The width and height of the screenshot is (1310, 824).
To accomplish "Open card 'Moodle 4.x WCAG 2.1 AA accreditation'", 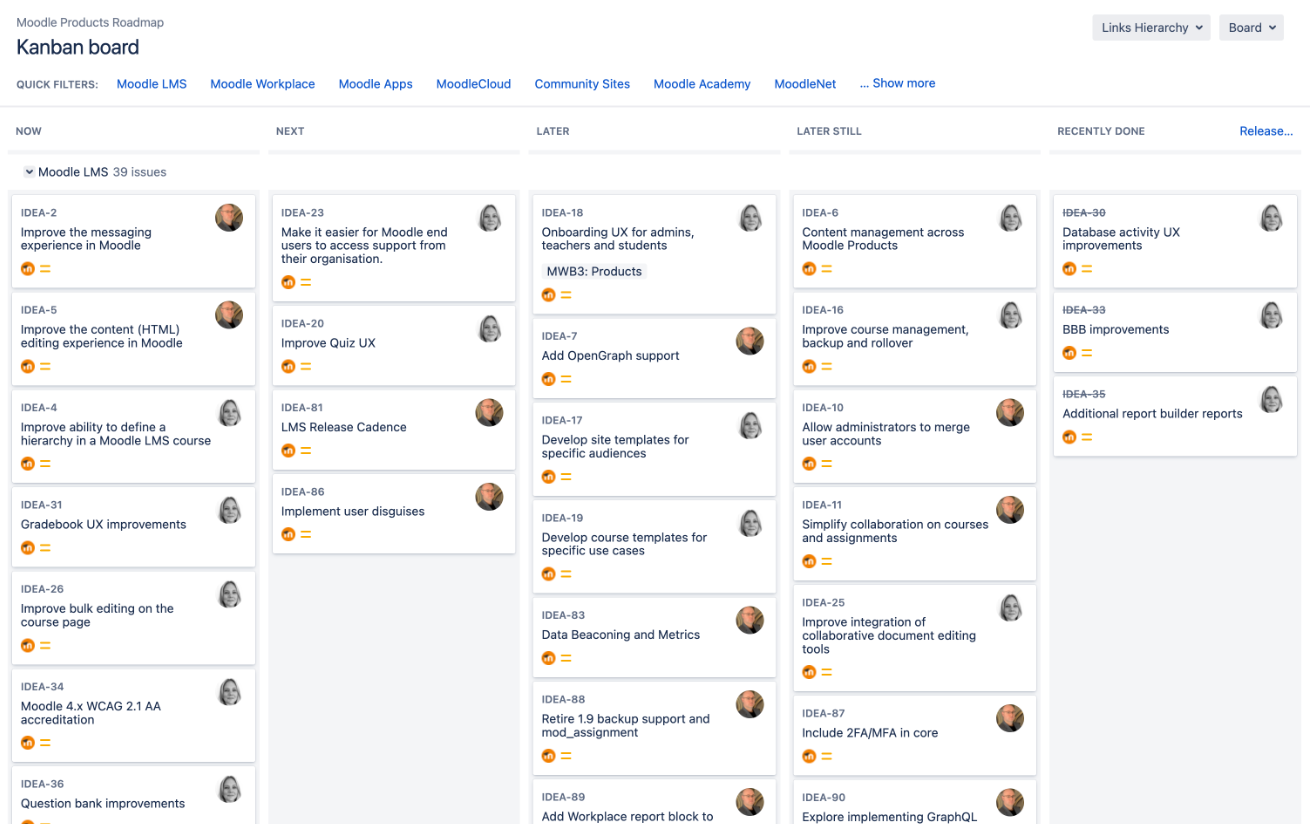I will [134, 715].
